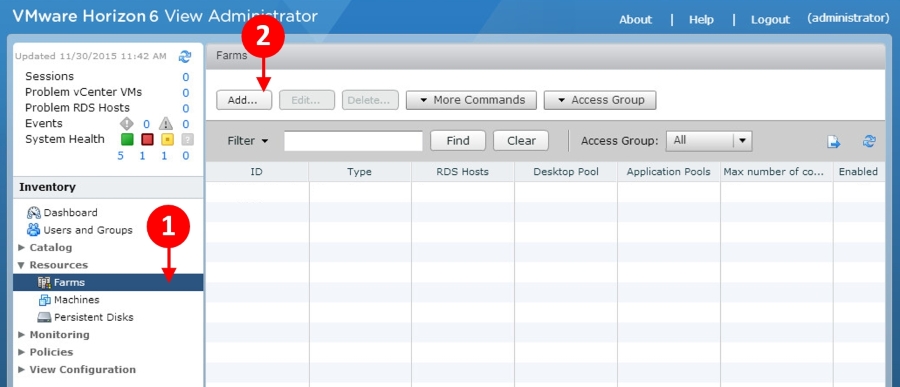The width and height of the screenshot is (900, 387).
Task: Click the Edit... button
Action: click(x=307, y=100)
